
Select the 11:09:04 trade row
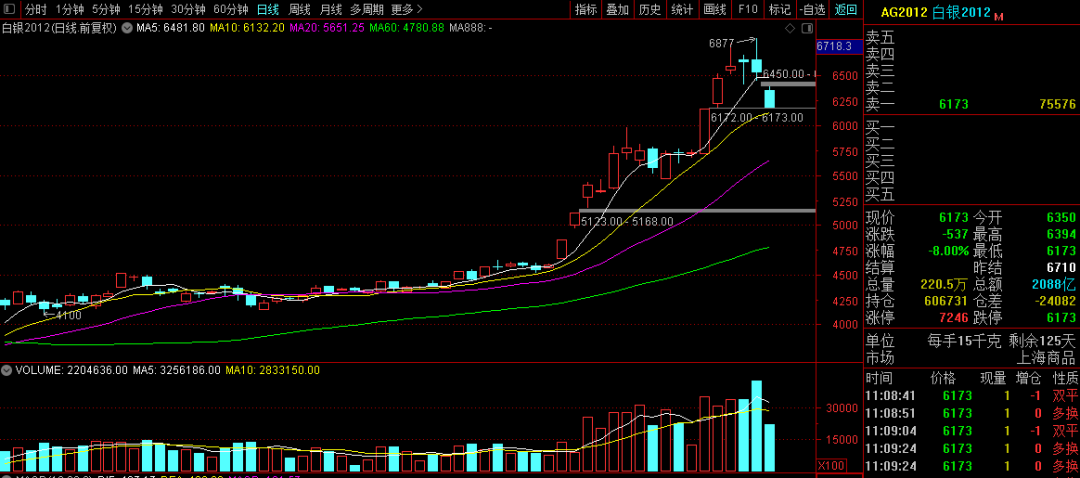click(x=971, y=431)
